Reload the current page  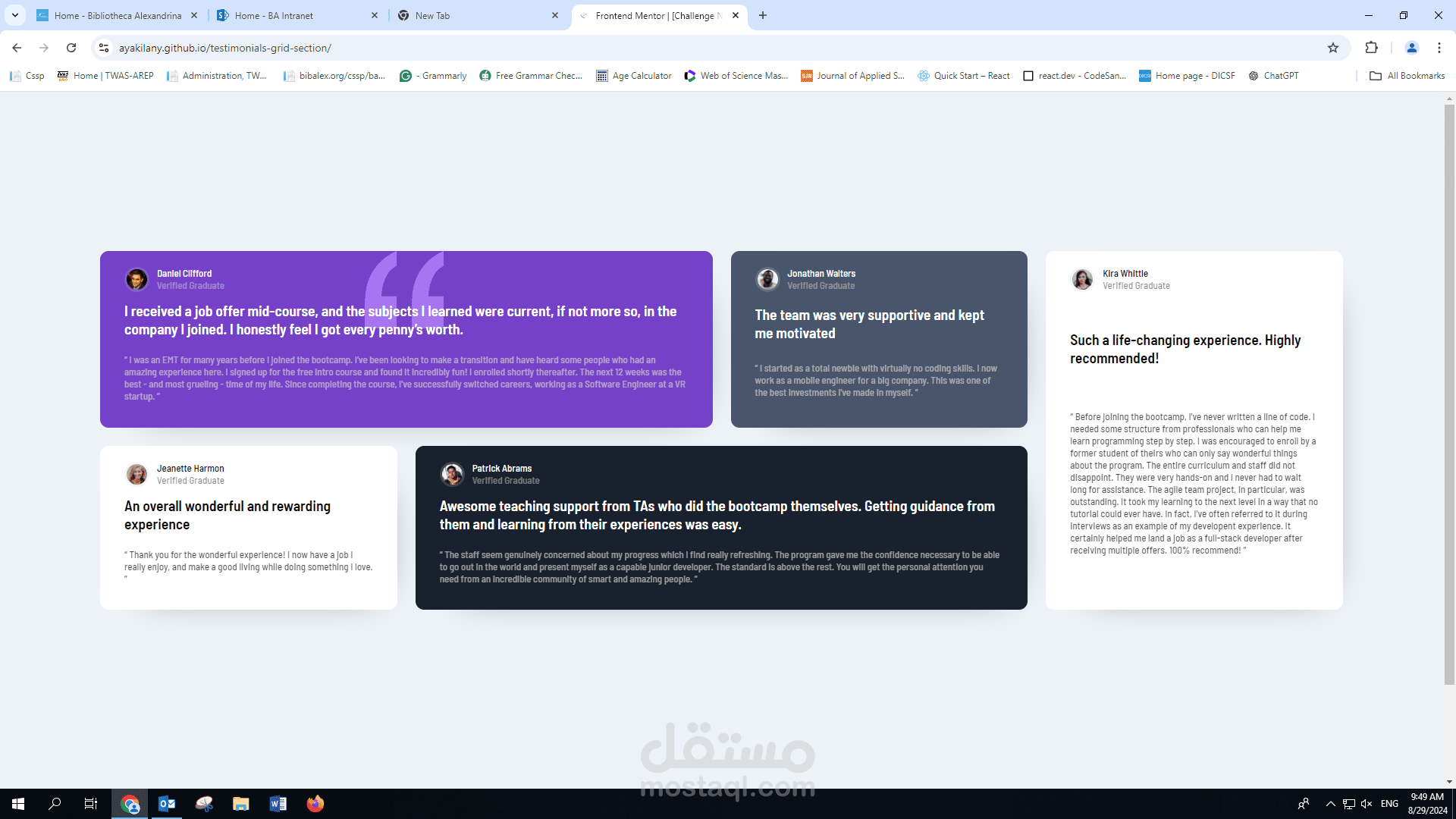pyautogui.click(x=71, y=47)
